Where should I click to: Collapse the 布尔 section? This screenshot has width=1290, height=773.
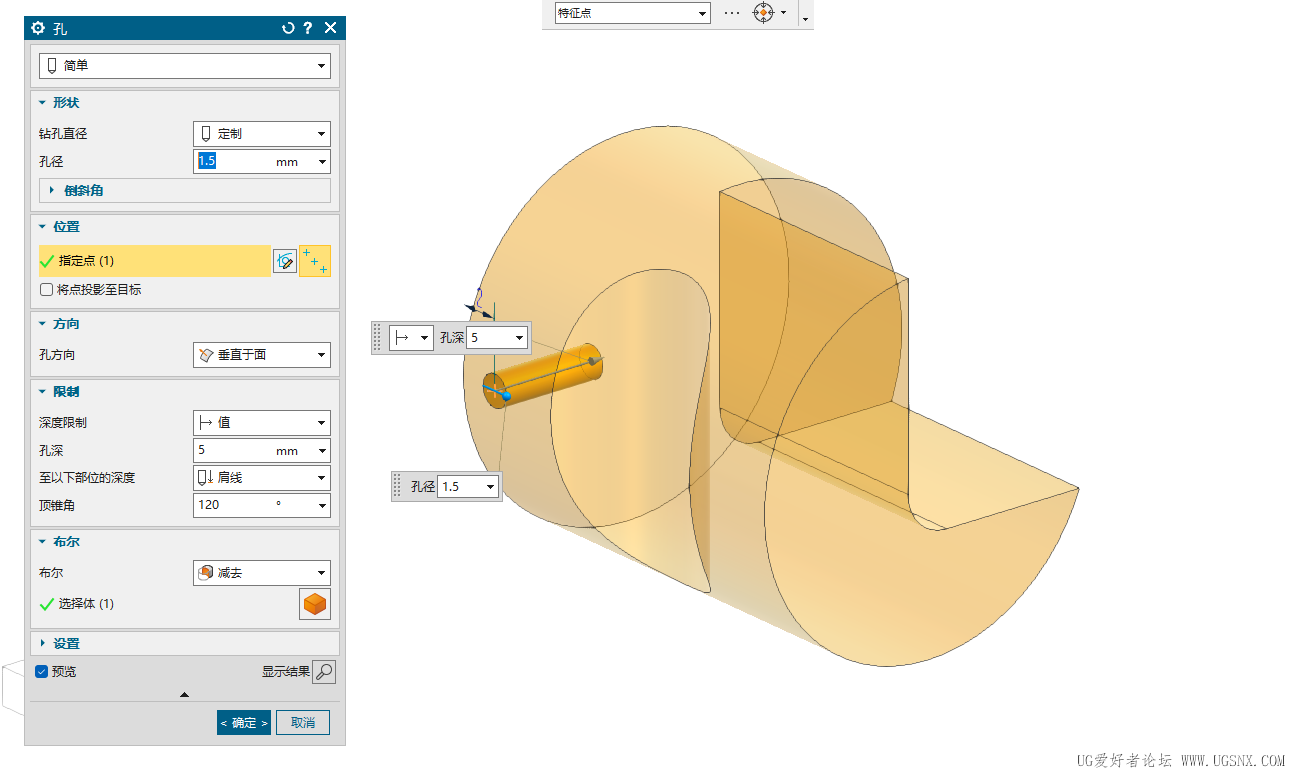click(42, 542)
